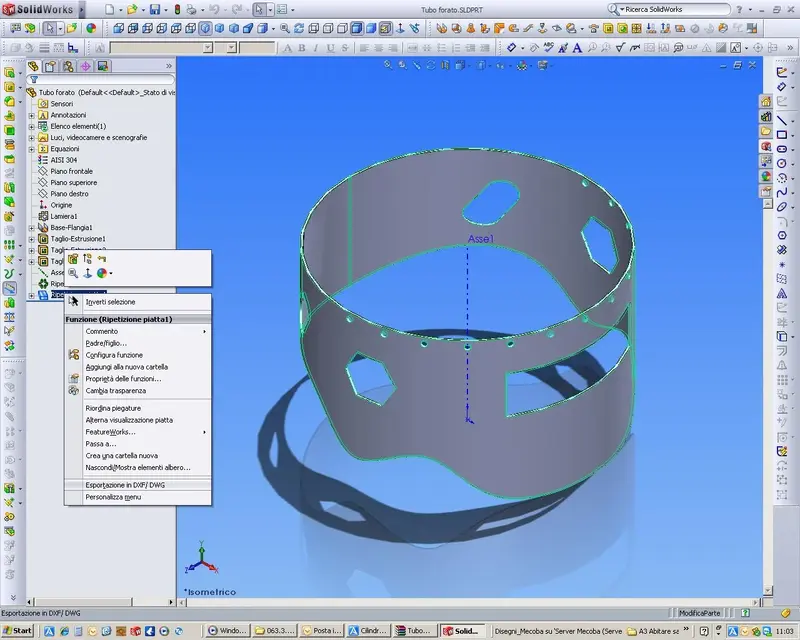800x640 pixels.
Task: Choose Esportazione in DXF/ DWG
Action: point(125,485)
